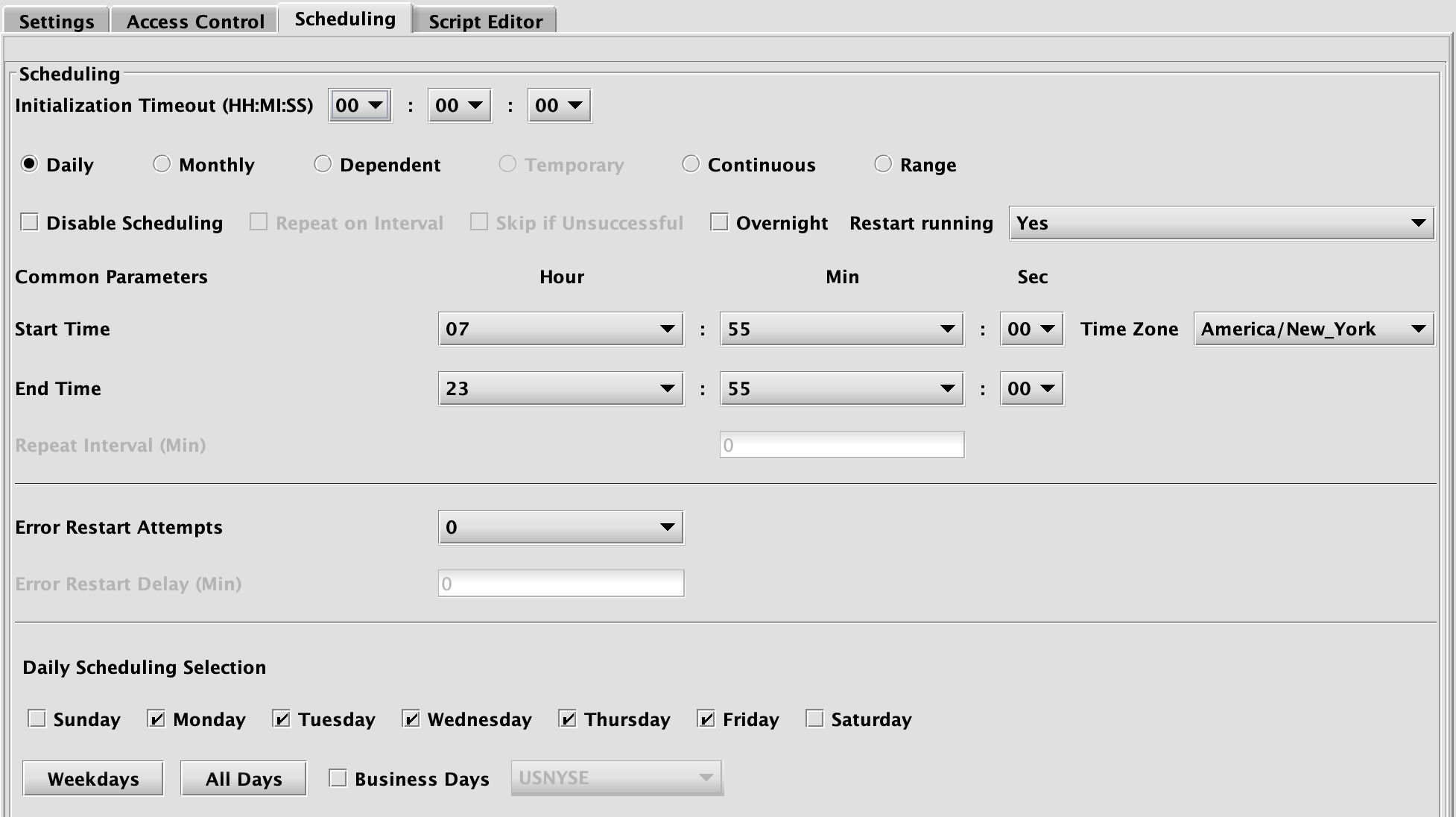The width and height of the screenshot is (1456, 817).
Task: Expand the End Time minute dropdown
Action: pos(841,388)
